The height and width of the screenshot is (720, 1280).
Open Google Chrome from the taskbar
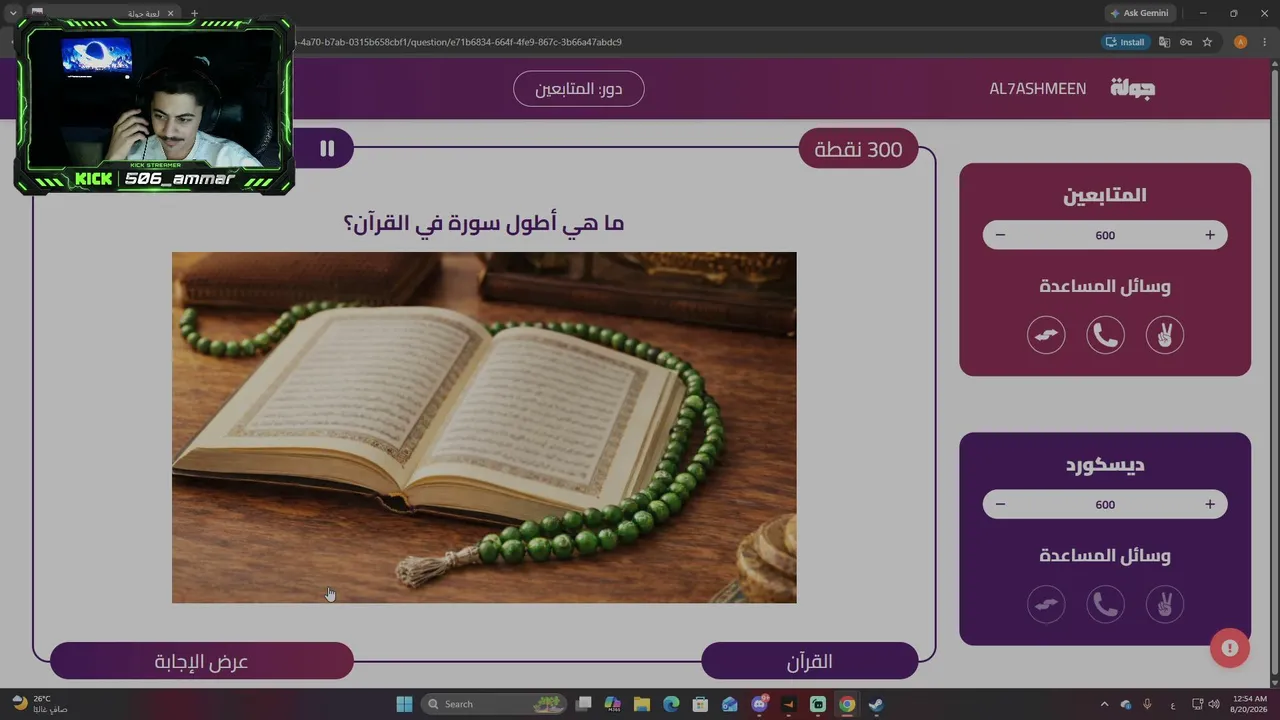click(x=847, y=704)
